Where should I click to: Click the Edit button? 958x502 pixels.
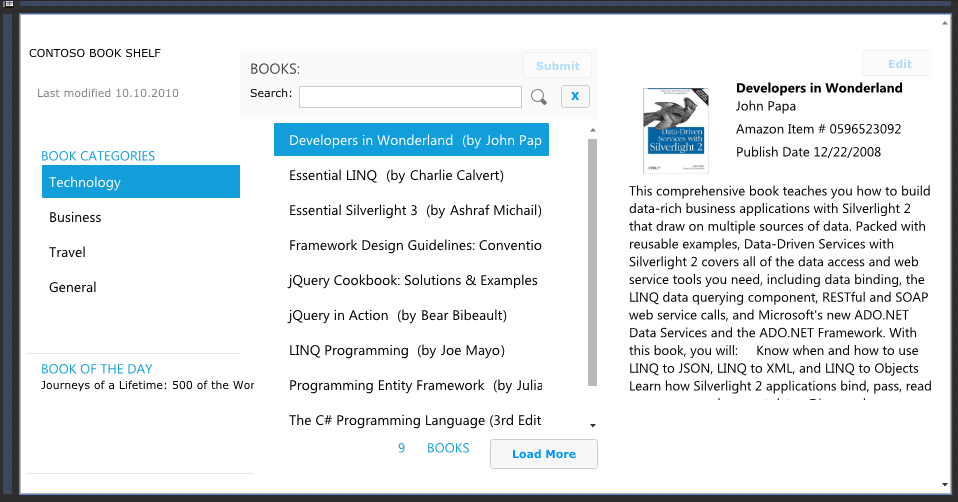(899, 64)
